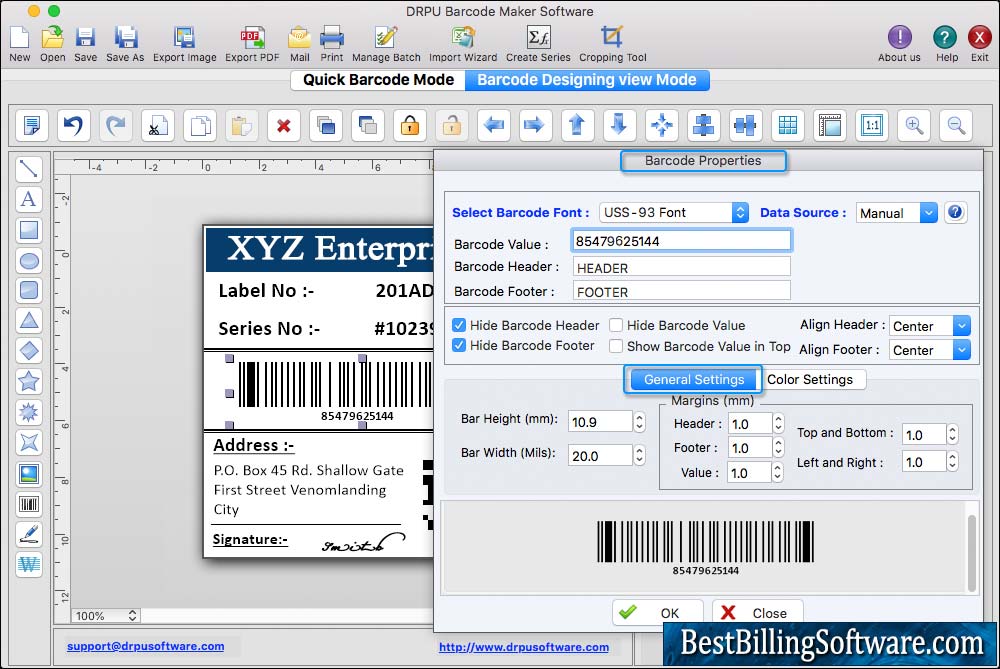Click the Cut scissors icon

point(158,125)
